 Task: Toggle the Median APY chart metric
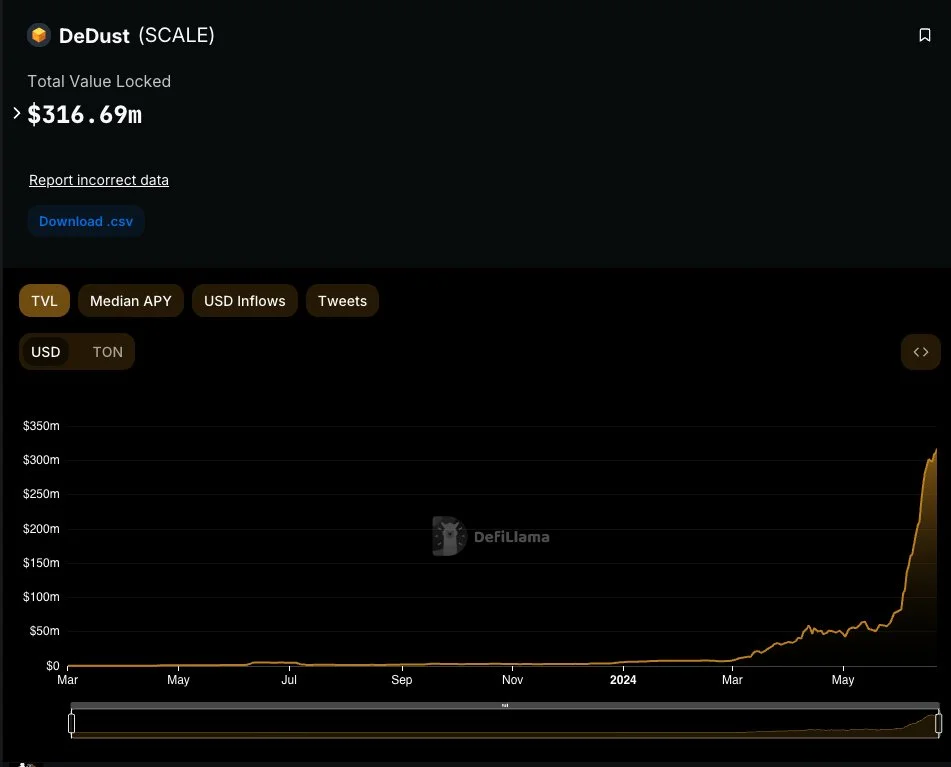pos(130,301)
